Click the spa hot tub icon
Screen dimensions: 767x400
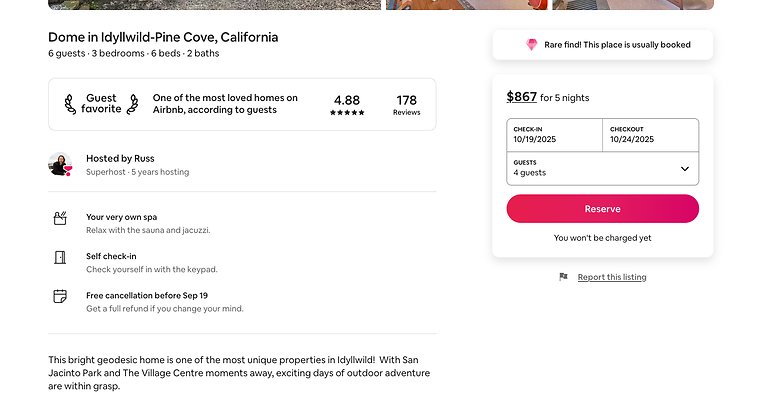tap(60, 218)
